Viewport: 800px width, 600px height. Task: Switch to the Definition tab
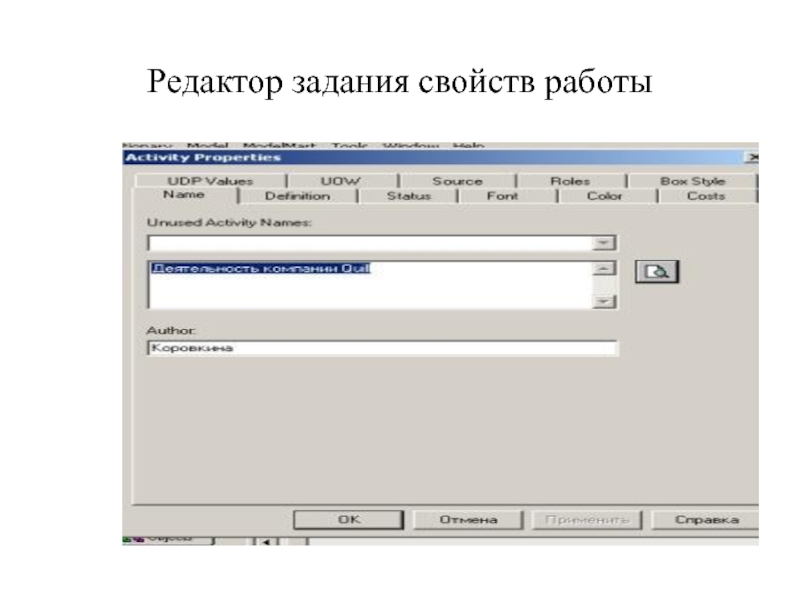[x=297, y=196]
